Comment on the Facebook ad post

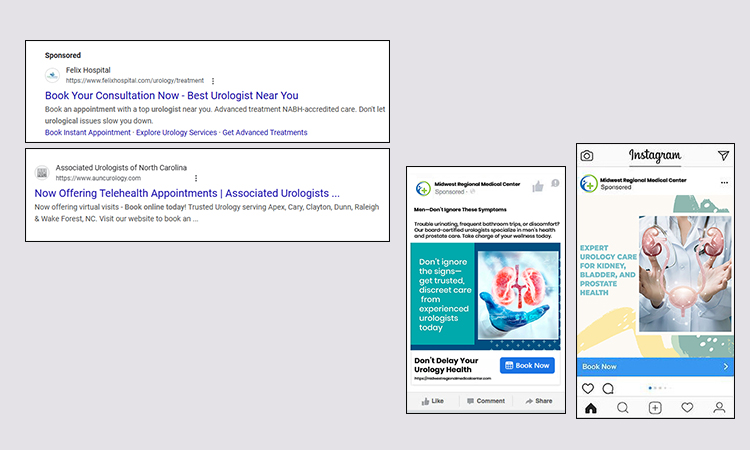click(485, 401)
